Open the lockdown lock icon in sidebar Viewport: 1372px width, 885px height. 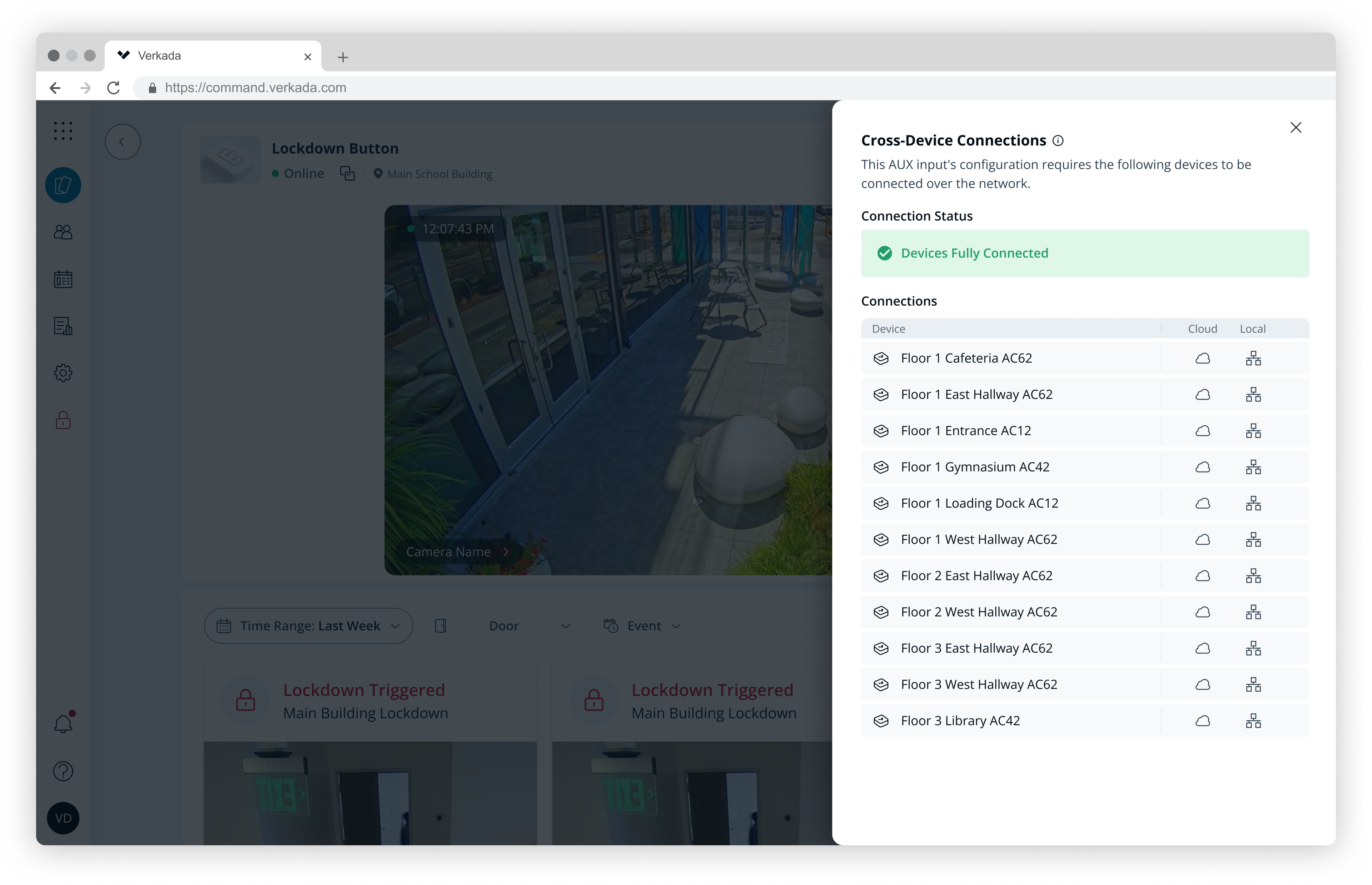(x=63, y=420)
